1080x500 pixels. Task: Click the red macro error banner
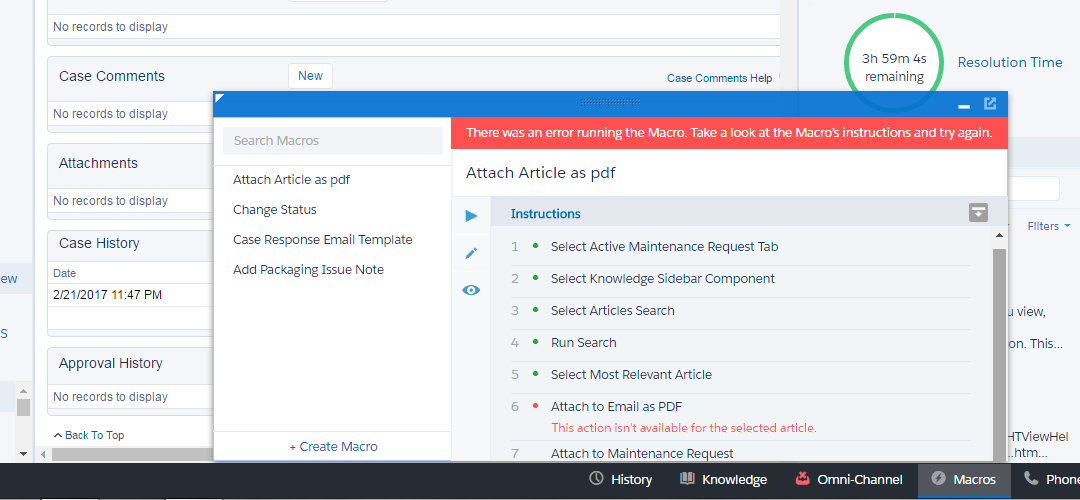(x=729, y=132)
